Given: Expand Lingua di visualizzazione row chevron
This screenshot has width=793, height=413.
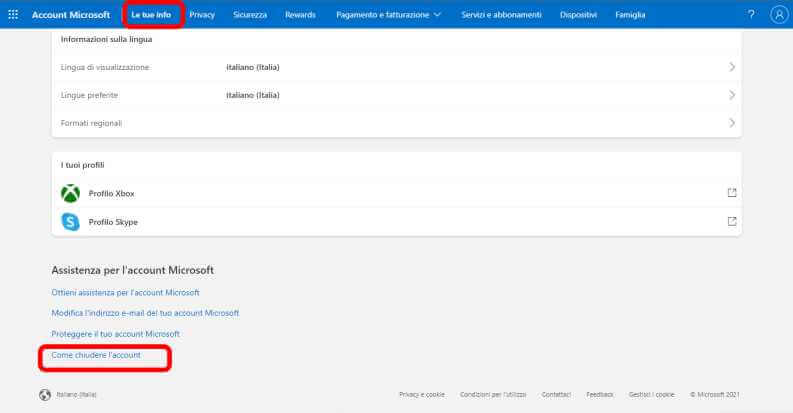Looking at the screenshot, I should pos(732,67).
